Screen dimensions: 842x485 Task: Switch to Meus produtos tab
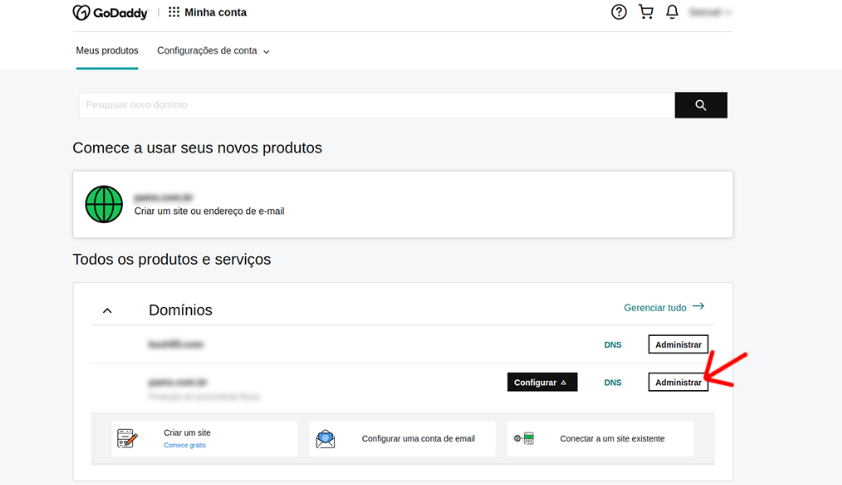(107, 51)
